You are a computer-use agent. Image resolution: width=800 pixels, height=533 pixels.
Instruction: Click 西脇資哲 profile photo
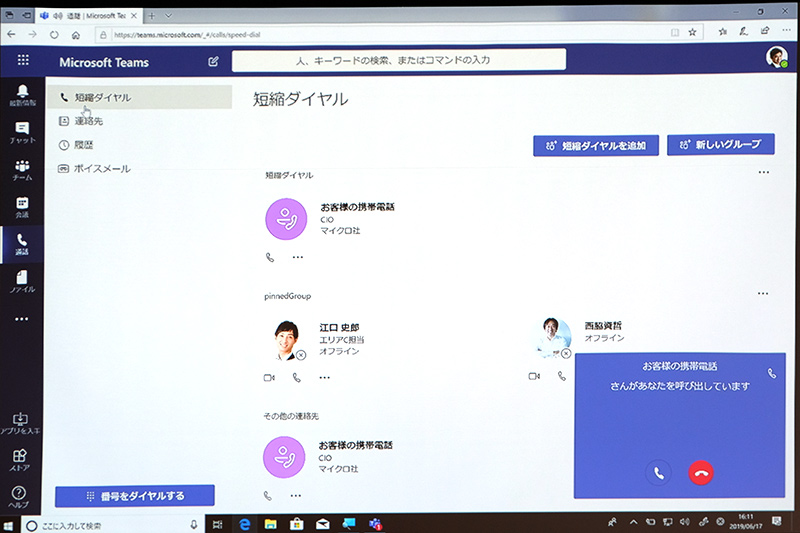pos(551,337)
